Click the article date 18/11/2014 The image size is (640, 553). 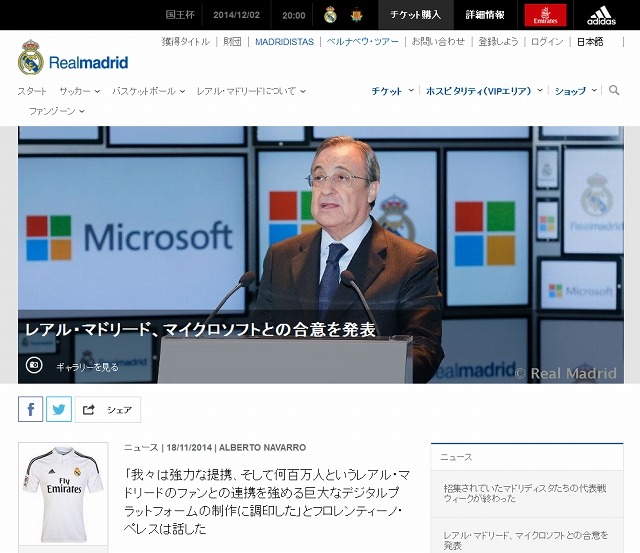pos(189,448)
